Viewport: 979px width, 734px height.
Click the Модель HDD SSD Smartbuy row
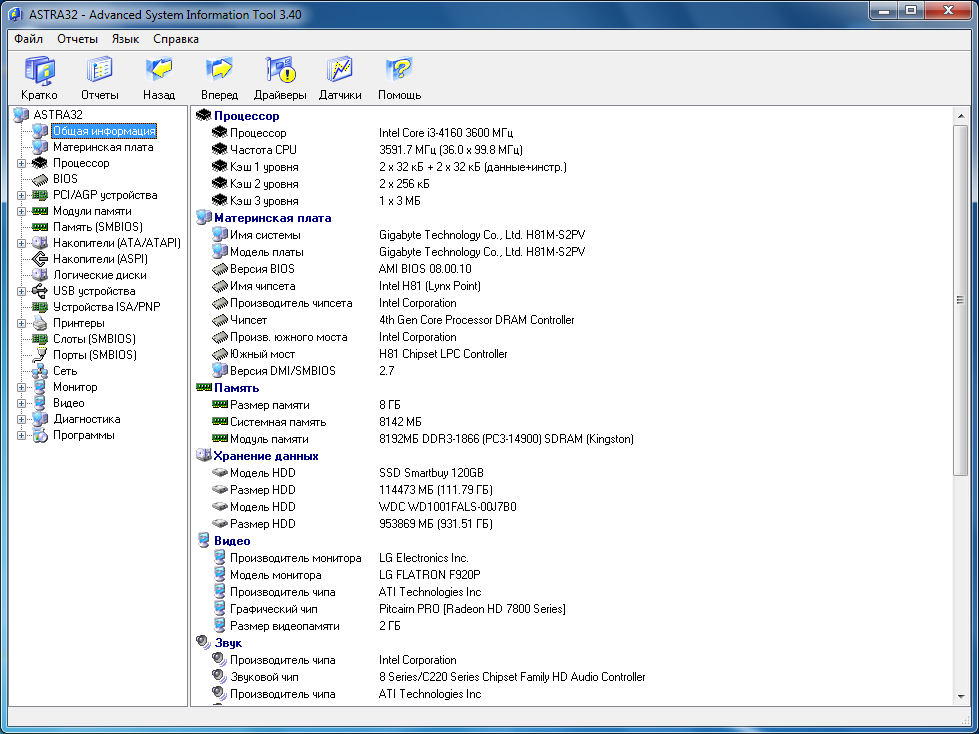(x=430, y=473)
